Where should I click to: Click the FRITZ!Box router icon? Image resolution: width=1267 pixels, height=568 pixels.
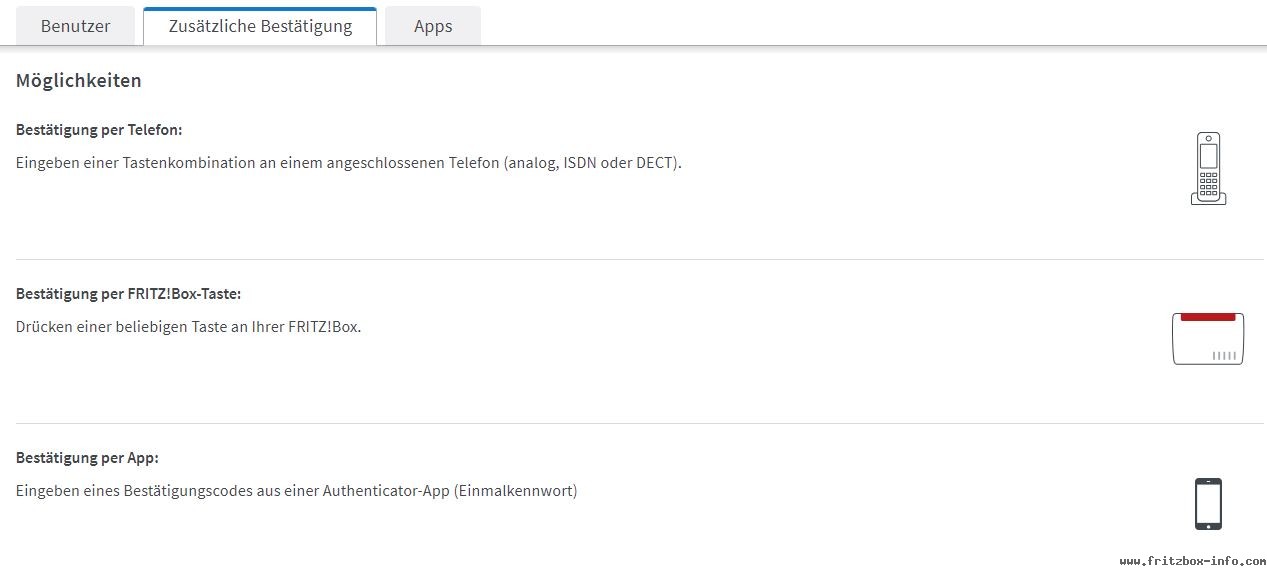pyautogui.click(x=1208, y=338)
